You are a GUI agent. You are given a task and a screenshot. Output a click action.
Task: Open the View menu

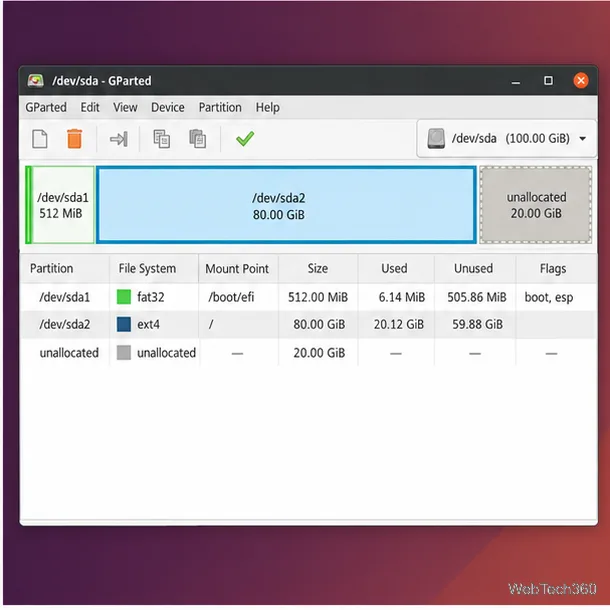[125, 107]
